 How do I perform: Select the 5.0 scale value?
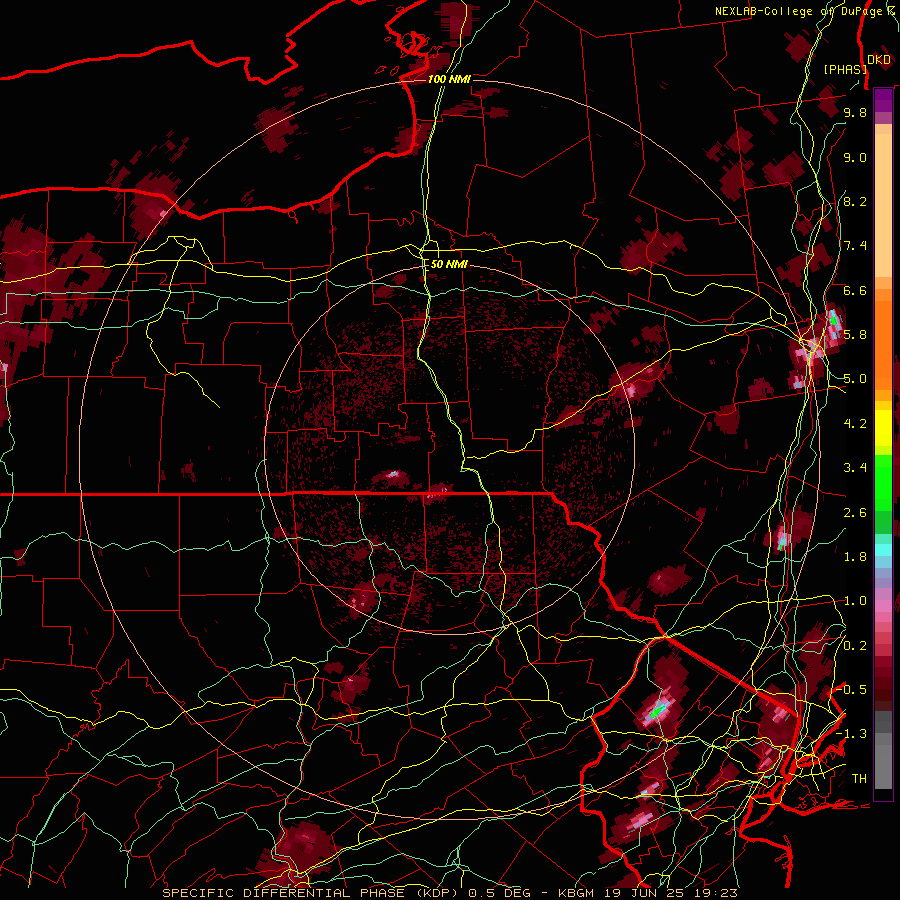[x=855, y=379]
